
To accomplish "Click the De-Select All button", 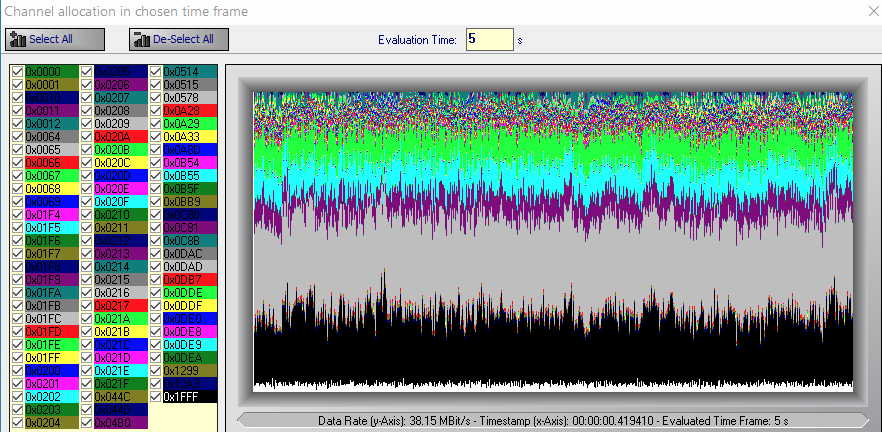I will point(180,39).
